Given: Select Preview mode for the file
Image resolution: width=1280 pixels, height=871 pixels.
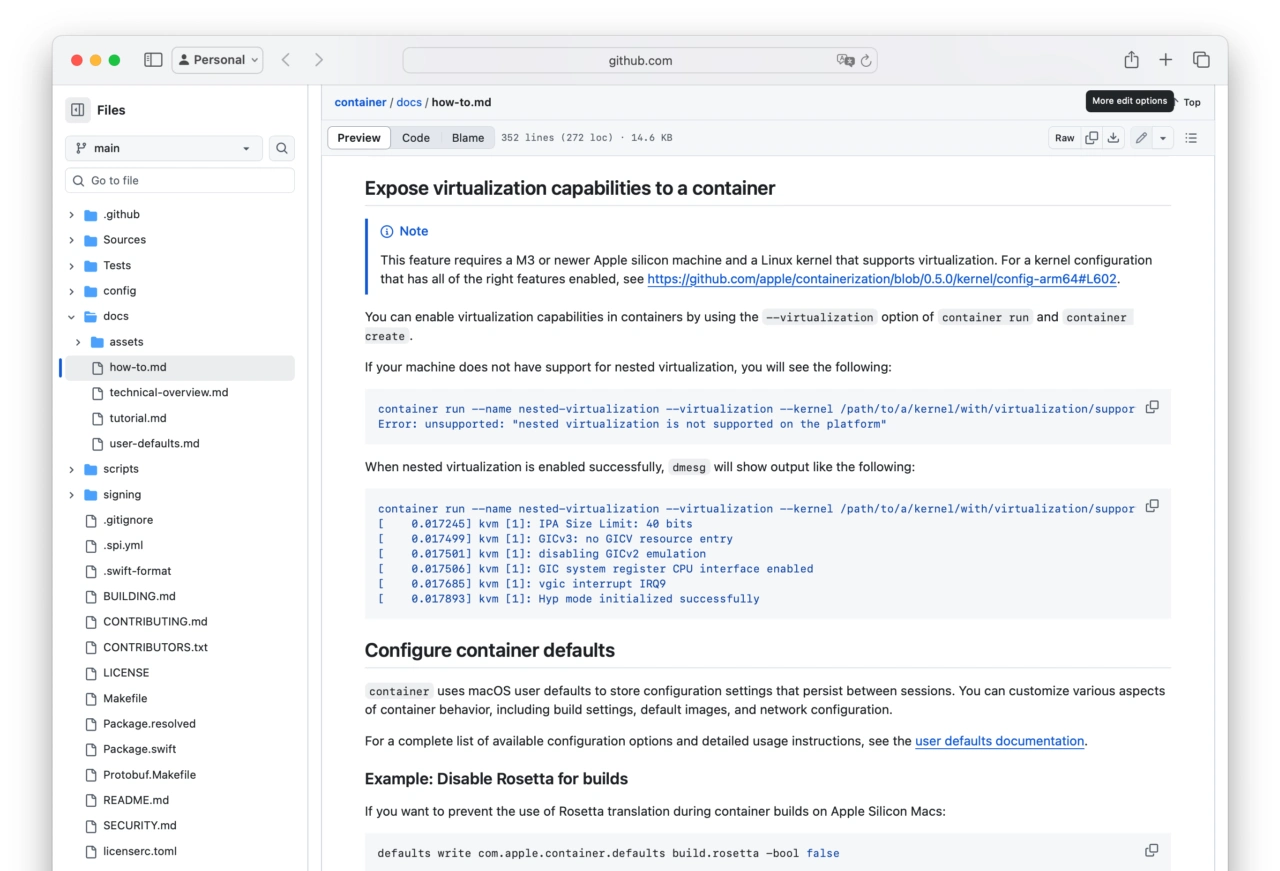Looking at the screenshot, I should 358,137.
